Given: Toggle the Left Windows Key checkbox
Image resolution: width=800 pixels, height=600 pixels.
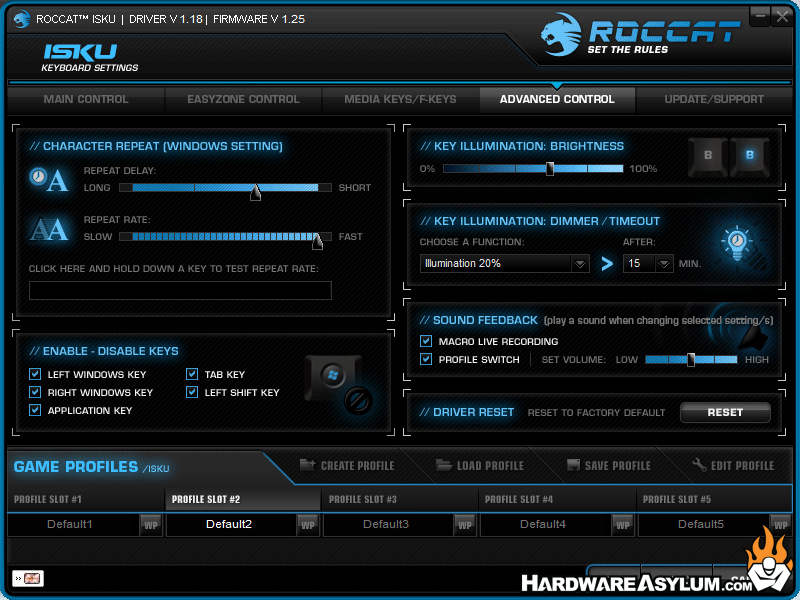Looking at the screenshot, I should click(x=35, y=374).
